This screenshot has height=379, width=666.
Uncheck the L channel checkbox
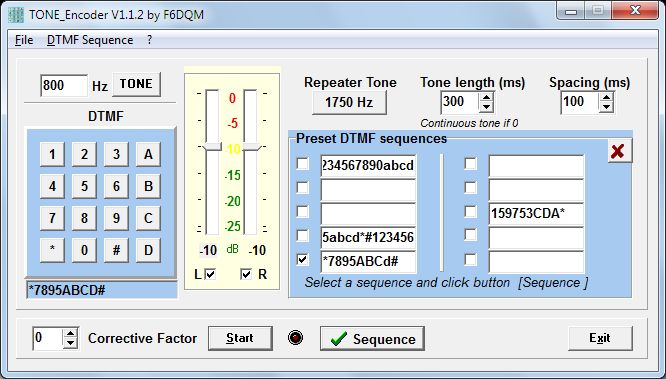coord(210,274)
